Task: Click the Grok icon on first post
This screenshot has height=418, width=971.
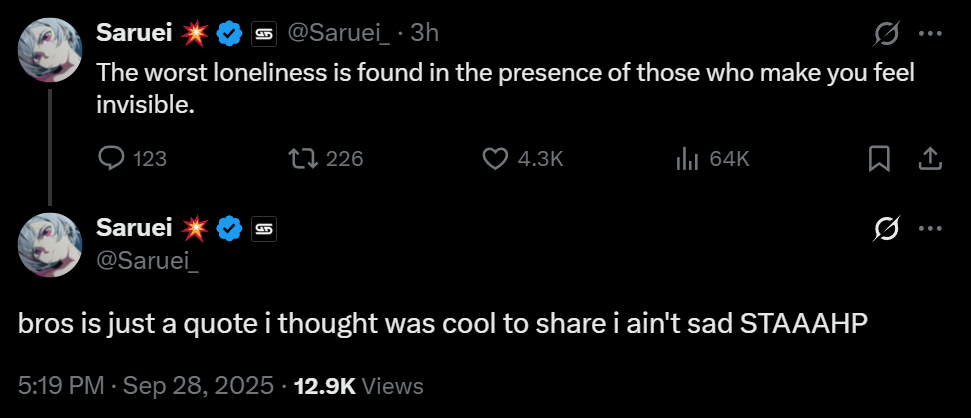Action: pos(886,34)
